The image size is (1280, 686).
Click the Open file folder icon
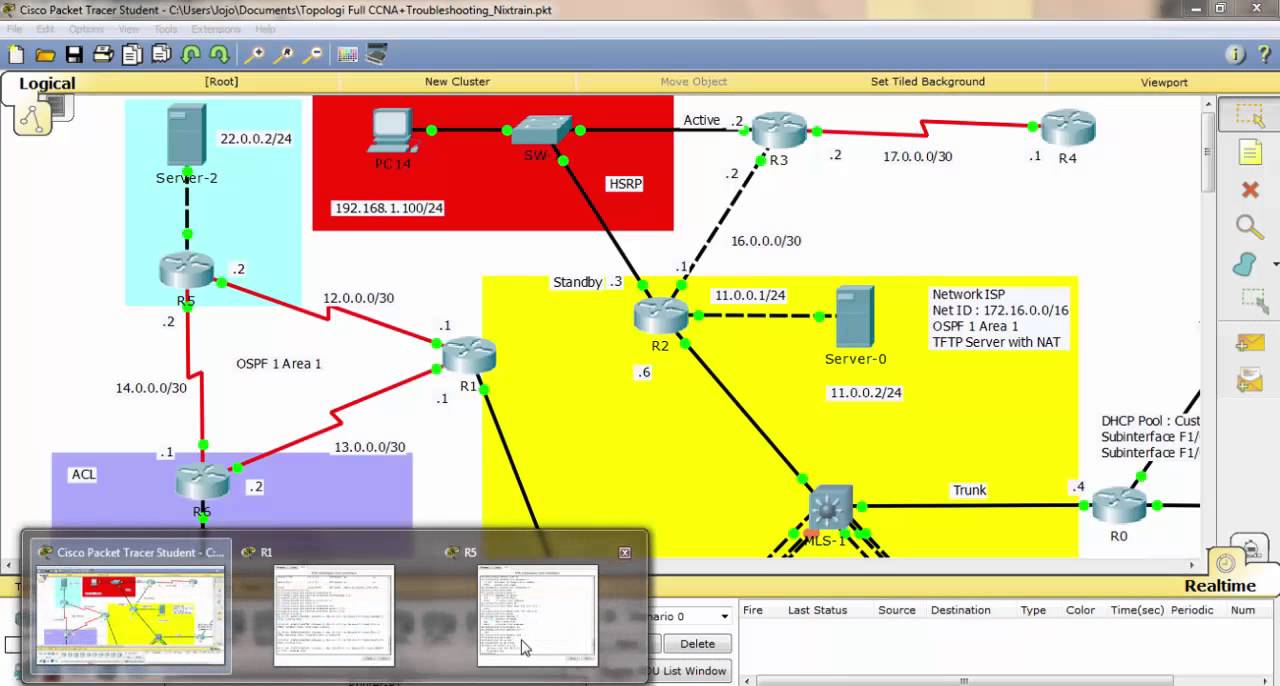(45, 55)
